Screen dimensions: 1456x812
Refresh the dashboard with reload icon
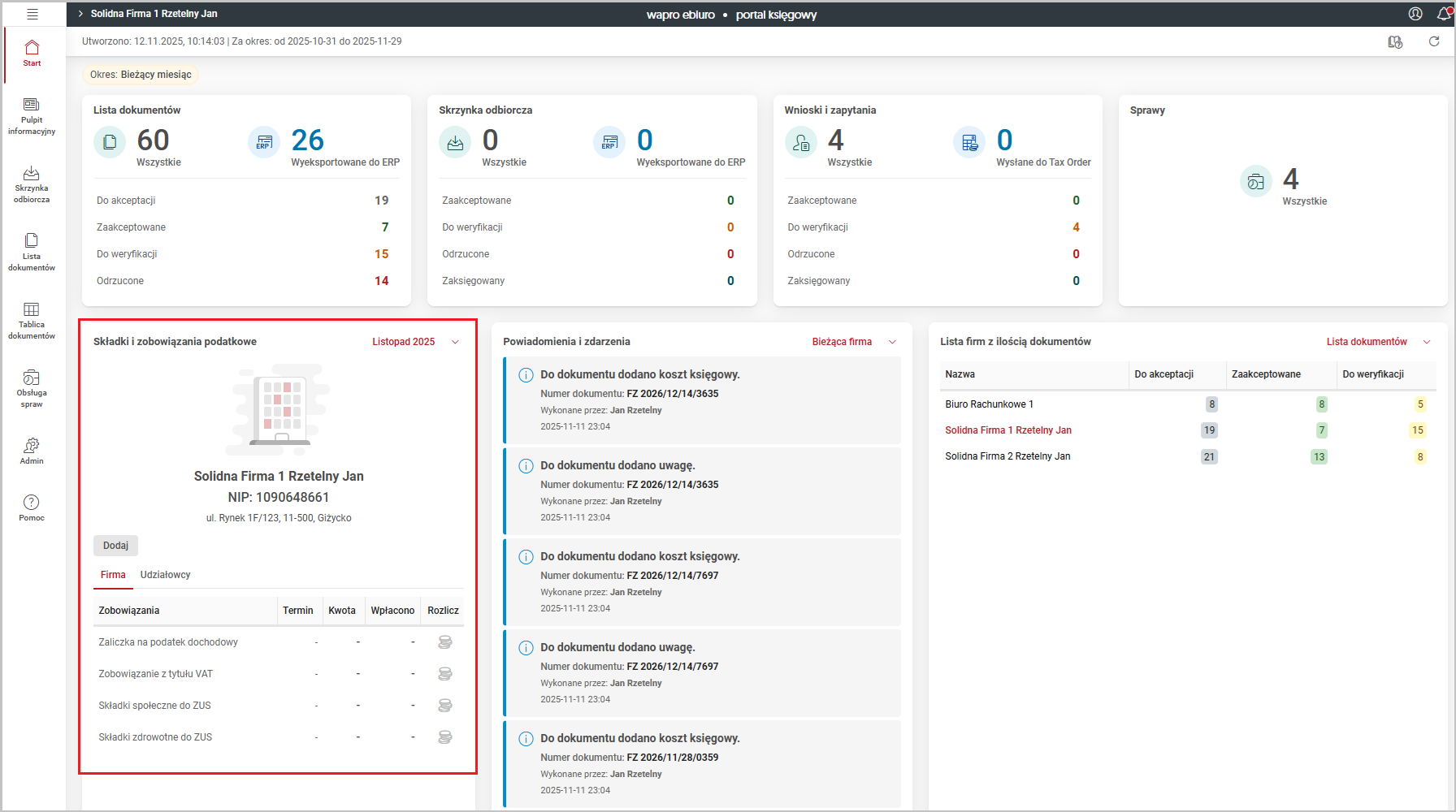pos(1434,41)
